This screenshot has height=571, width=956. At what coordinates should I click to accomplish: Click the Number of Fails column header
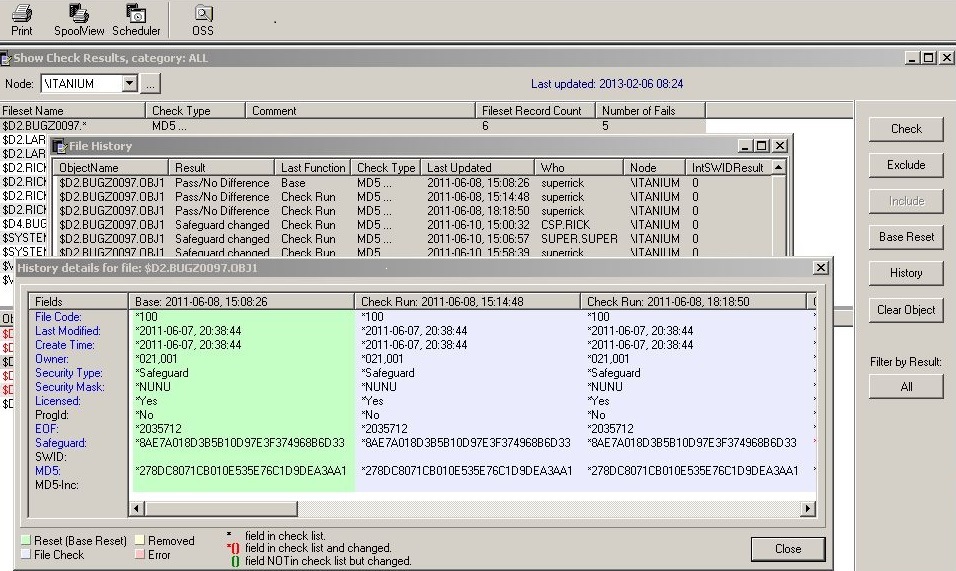[x=650, y=110]
